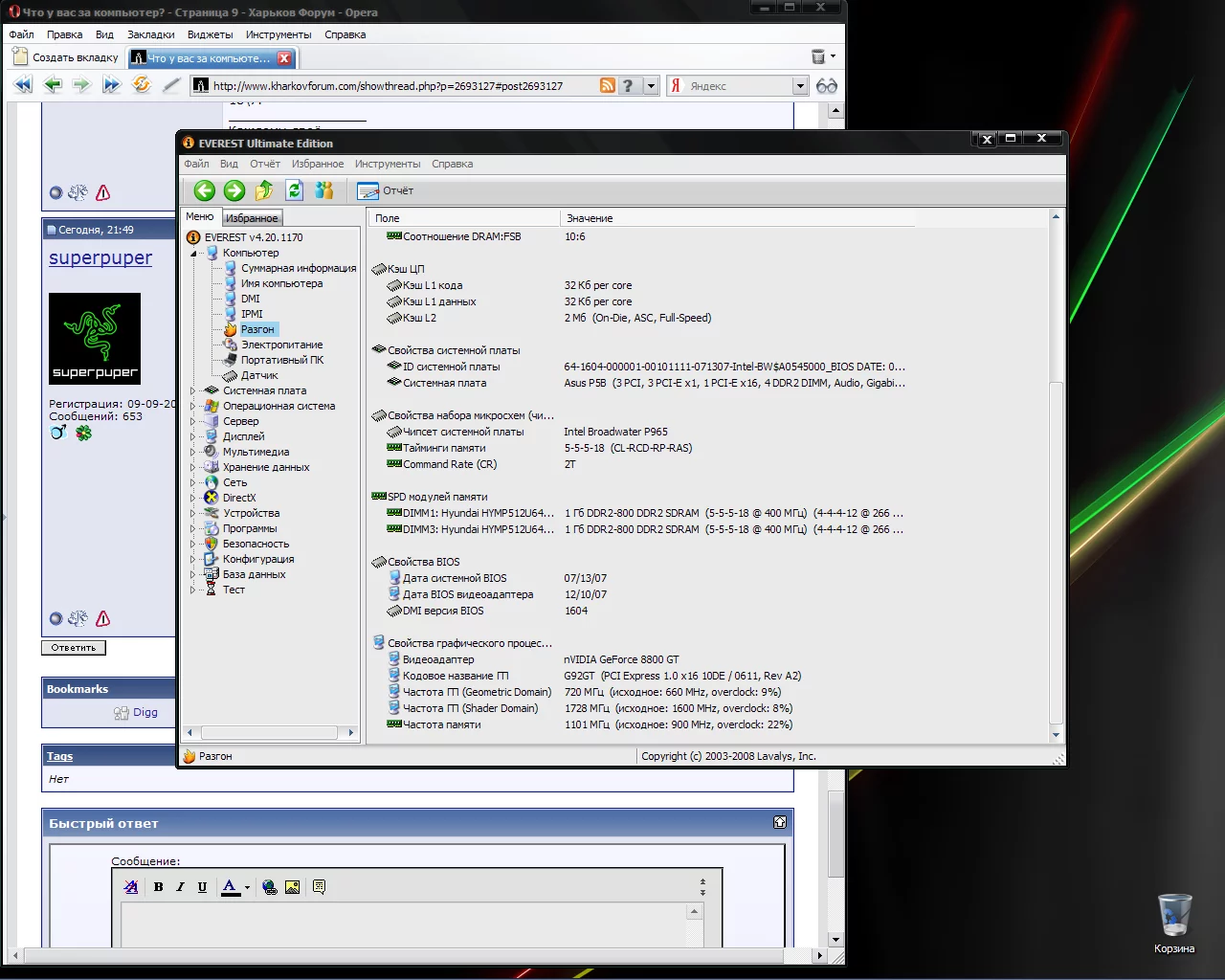Open EVEREST Файл menu

click(196, 164)
